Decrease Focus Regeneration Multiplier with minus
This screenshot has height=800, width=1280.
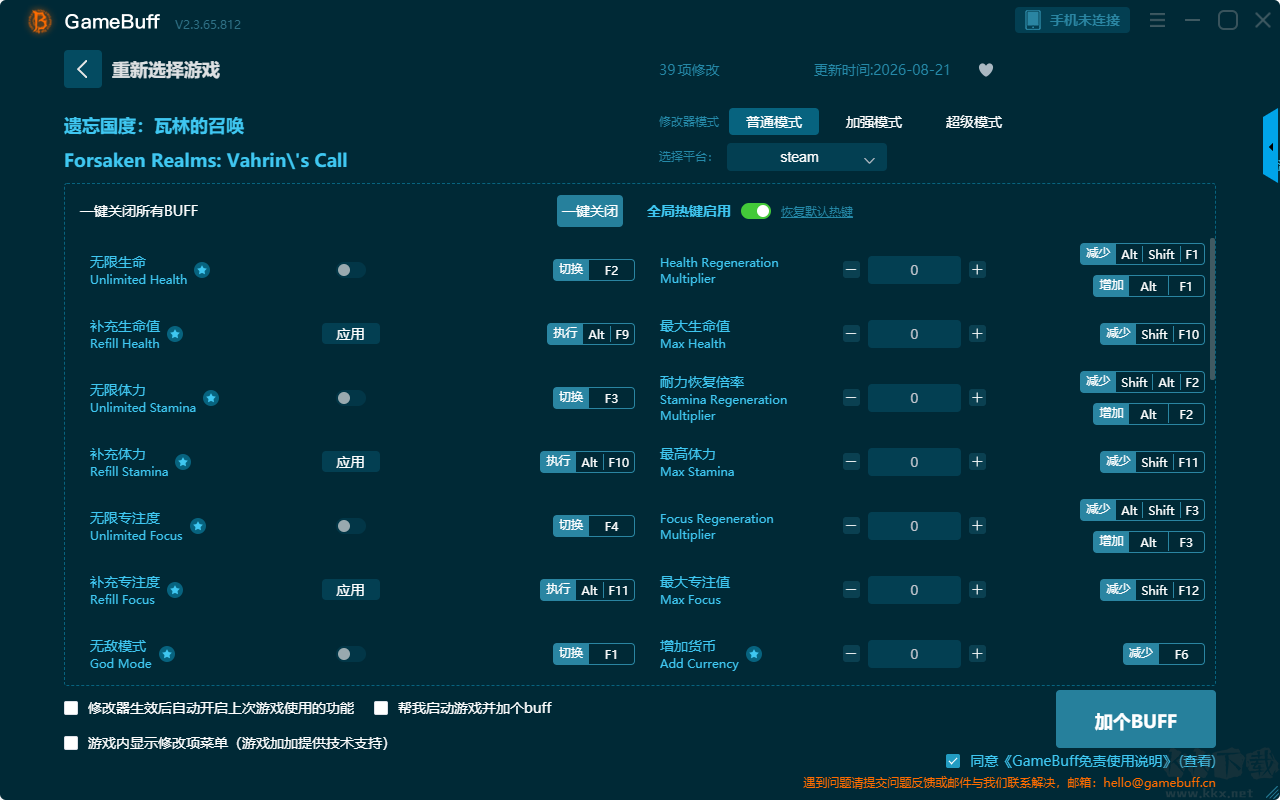[851, 526]
